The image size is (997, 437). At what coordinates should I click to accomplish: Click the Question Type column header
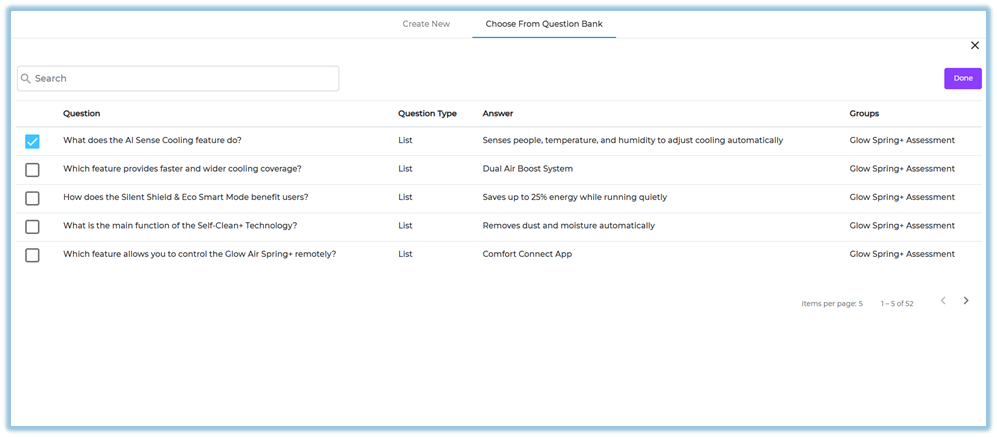(x=427, y=114)
